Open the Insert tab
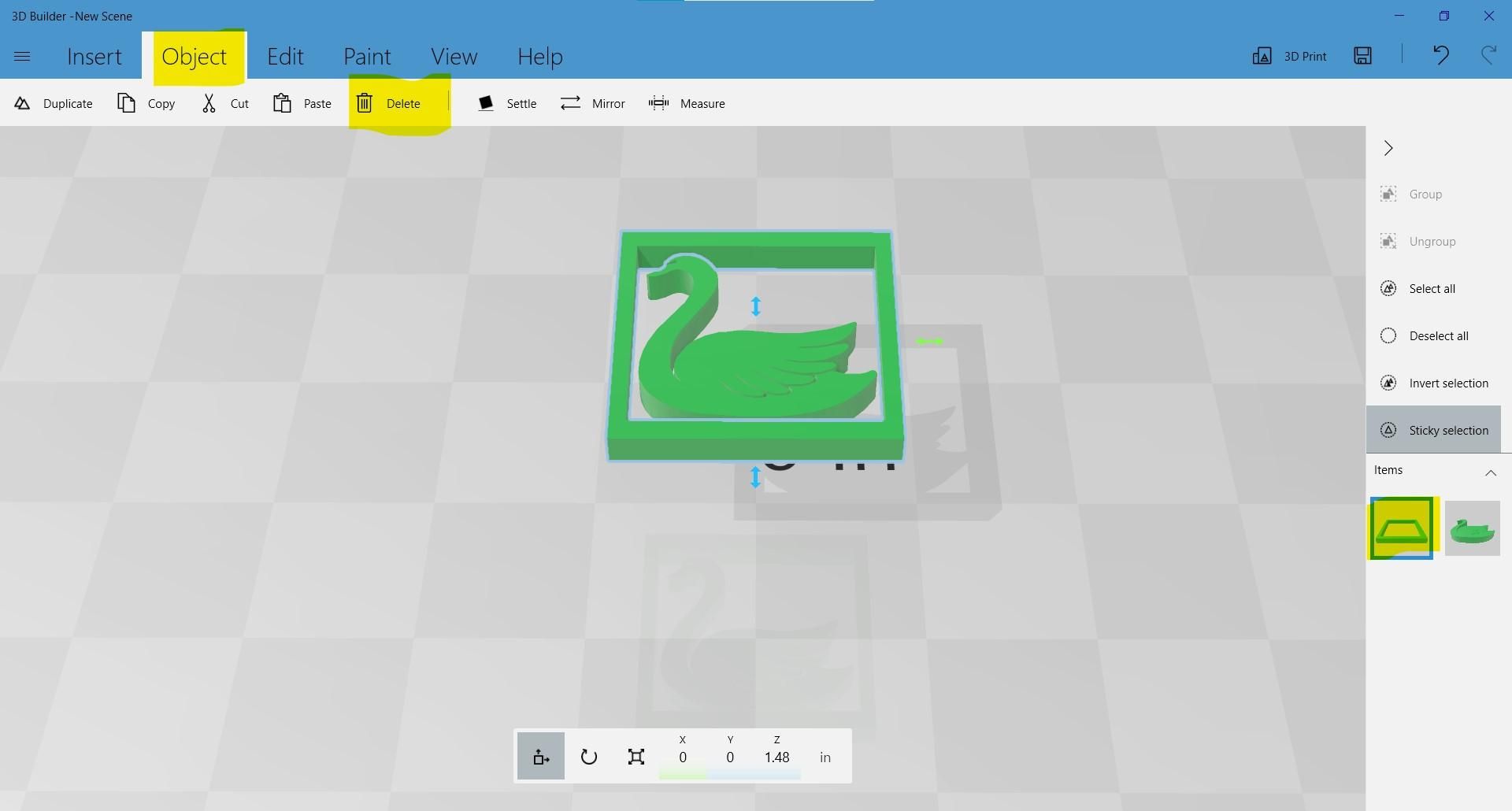Viewport: 1512px width, 811px height. pyautogui.click(x=94, y=57)
